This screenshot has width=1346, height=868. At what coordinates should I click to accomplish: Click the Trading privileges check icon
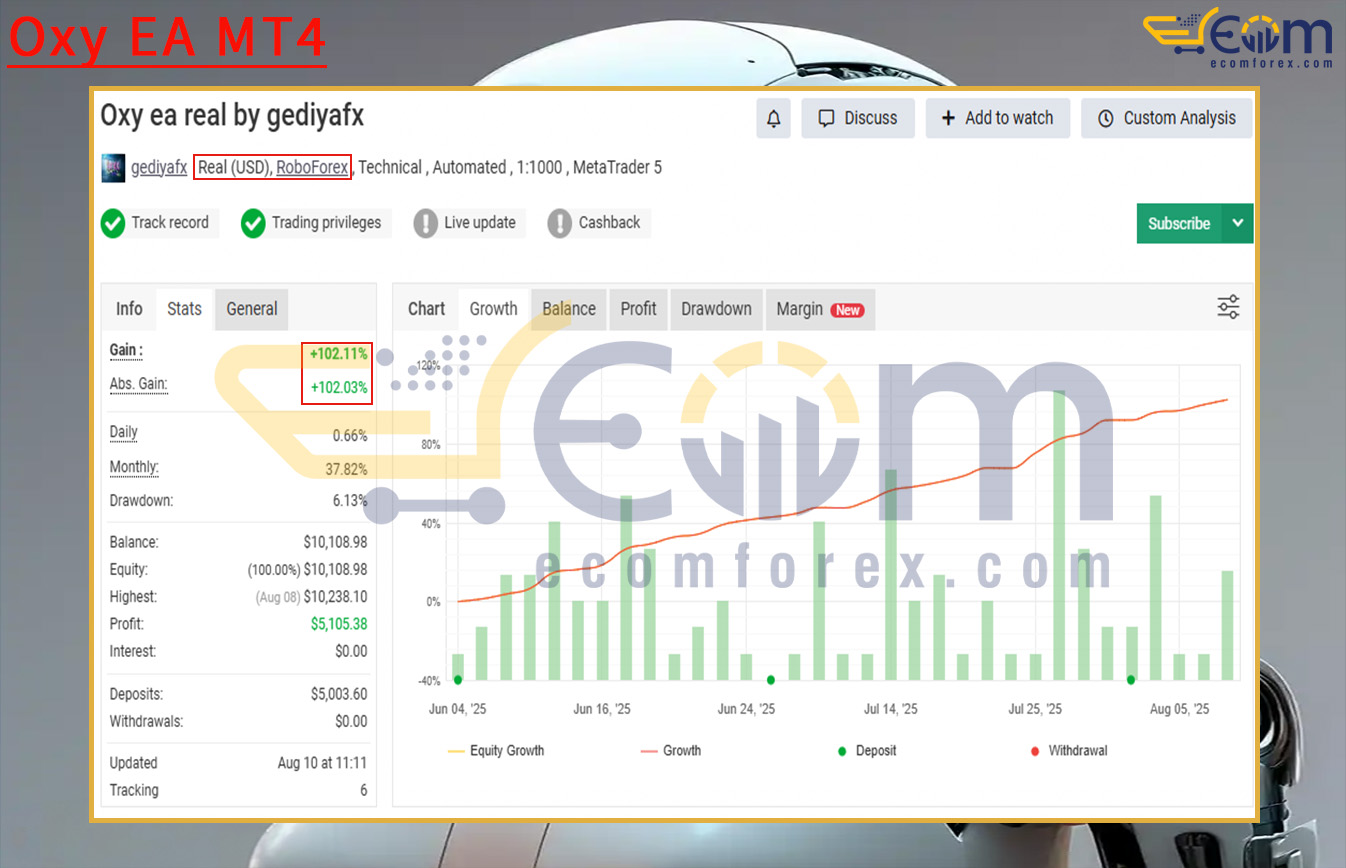point(253,223)
